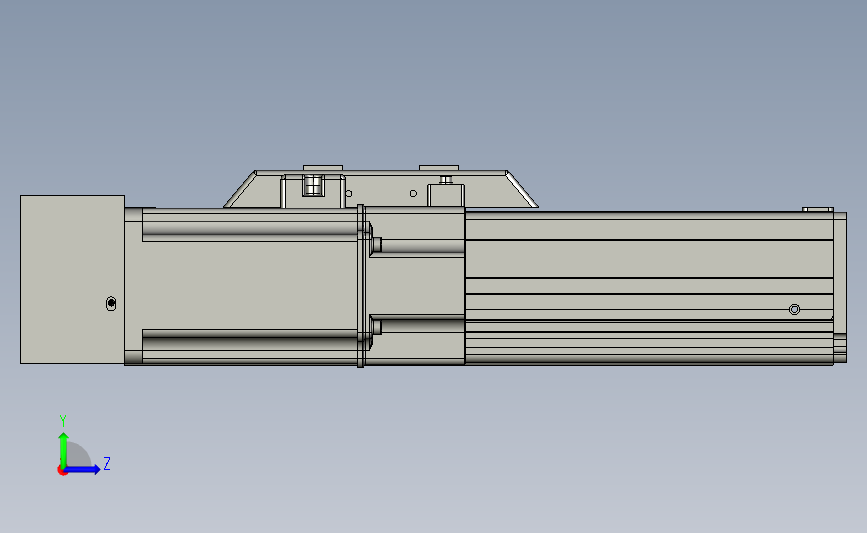Click the green Y axis arrow of the triad
Screen dimensions: 867x533
[x=63, y=449]
